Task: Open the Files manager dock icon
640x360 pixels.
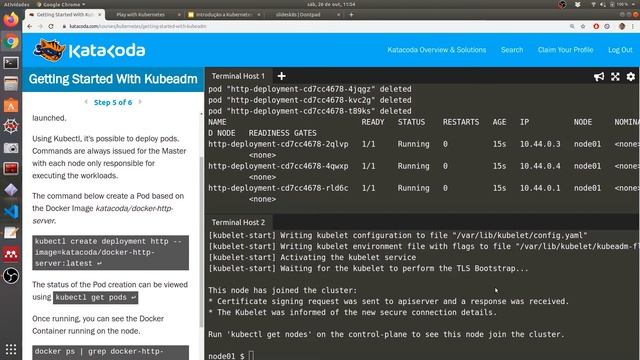Action: pyautogui.click(x=11, y=84)
